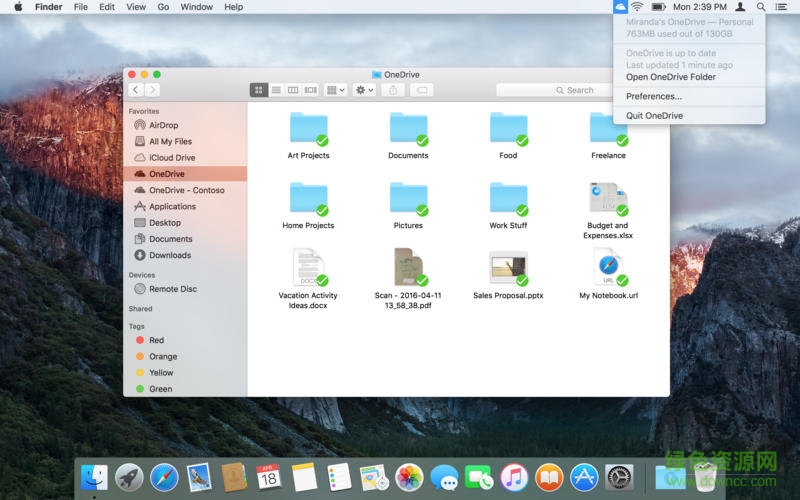The width and height of the screenshot is (800, 500).
Task: Open Safari from the Dock
Action: click(164, 478)
